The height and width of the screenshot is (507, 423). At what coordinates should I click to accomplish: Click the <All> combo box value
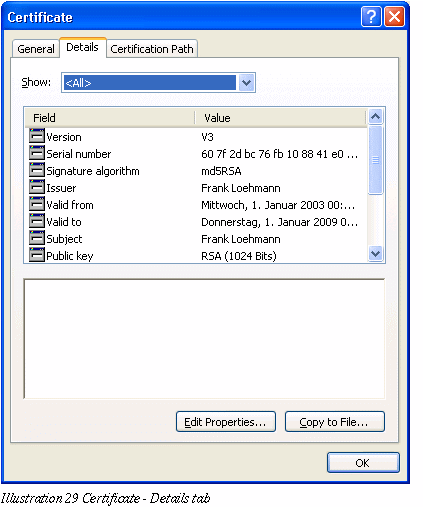pyautogui.click(x=150, y=83)
